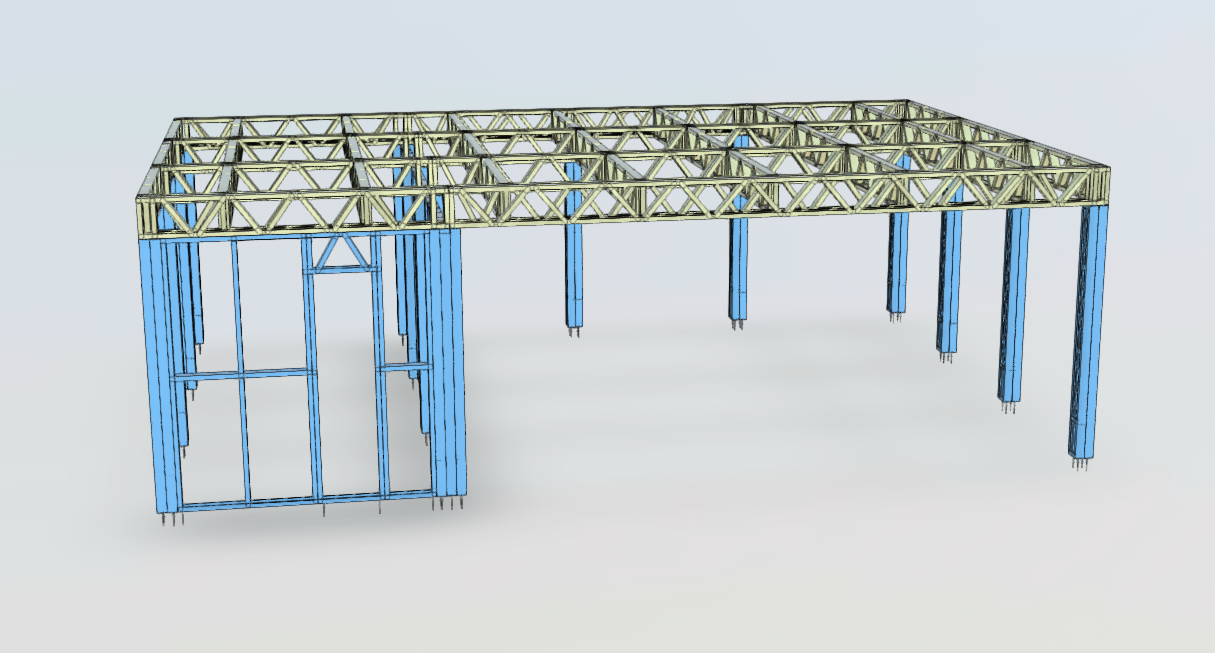
Task: Click anchor bolts under far-right column
Action: [x=1080, y=464]
